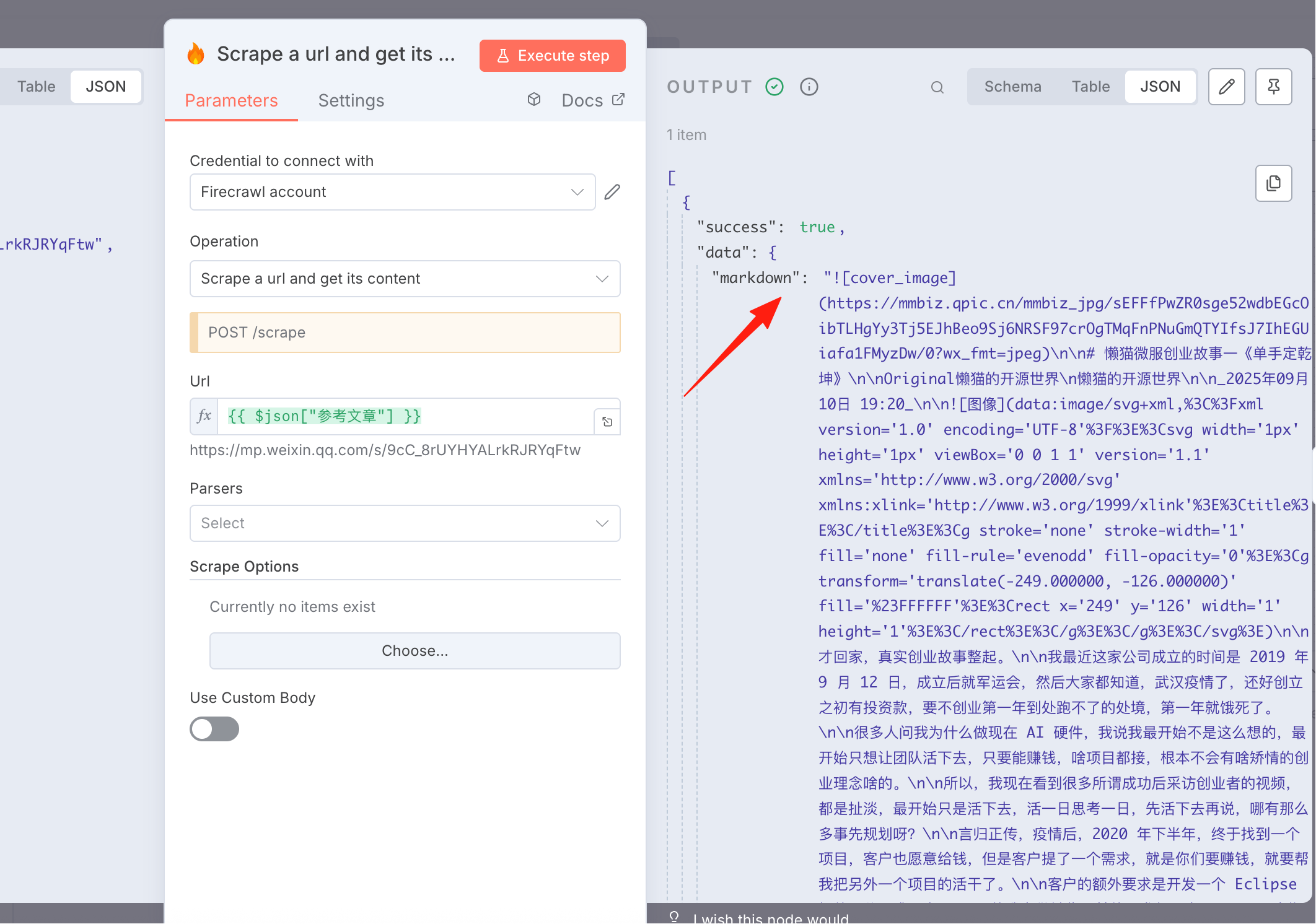1316x924 pixels.
Task: Click the "1 item" output count
Action: pyautogui.click(x=687, y=135)
